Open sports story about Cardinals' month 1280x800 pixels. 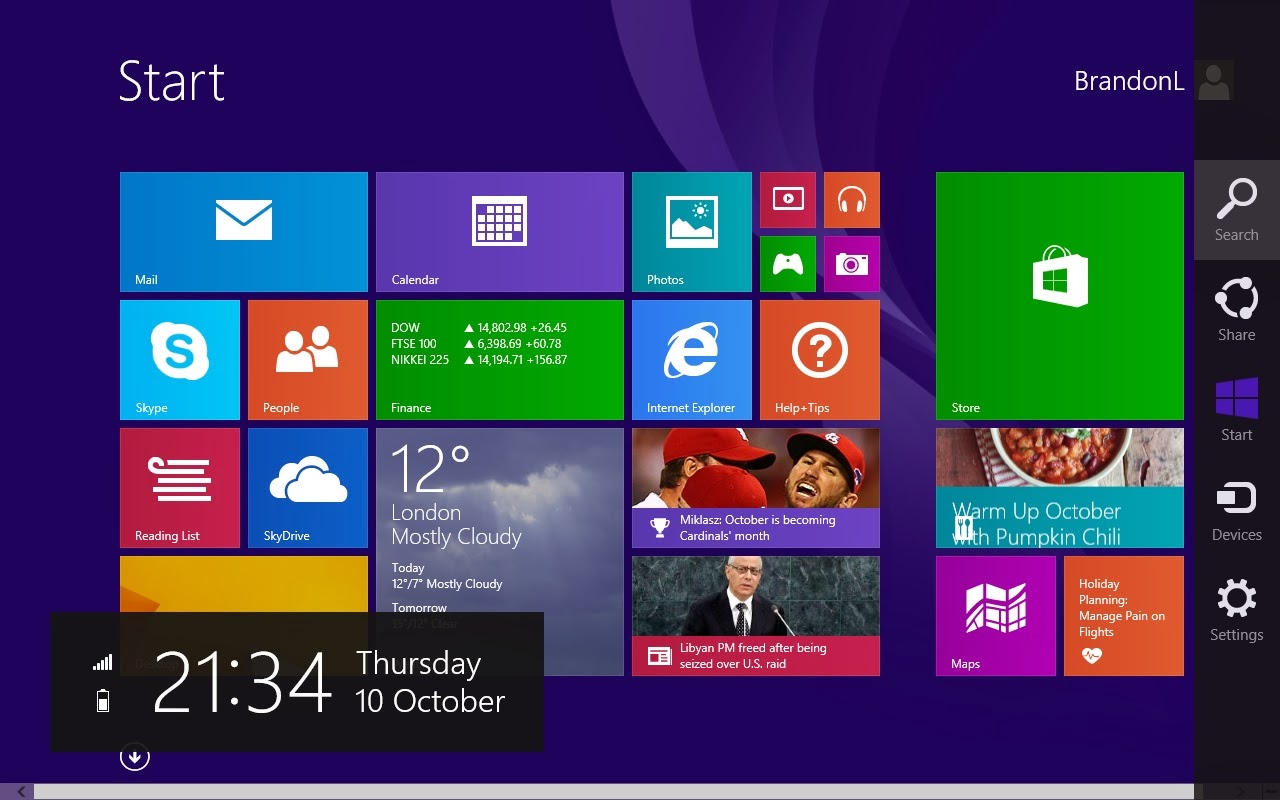point(756,488)
